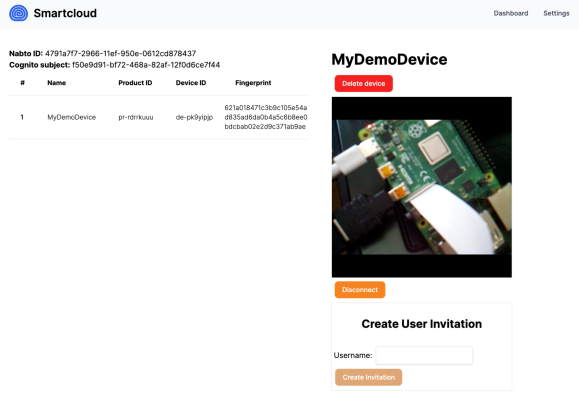Click the Product ID column header
Viewport: 579px width, 400px height.
coord(135,83)
